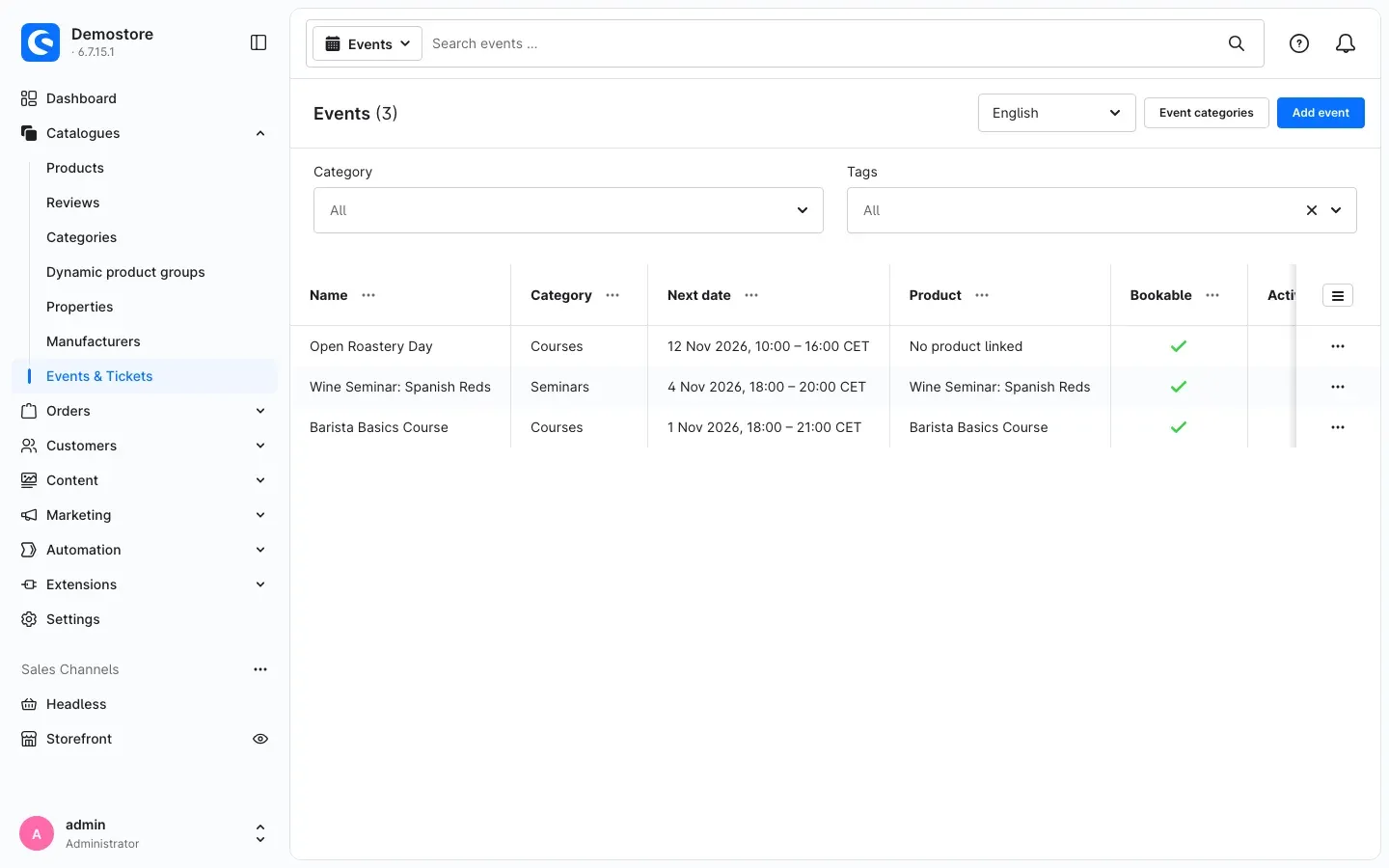Image resolution: width=1389 pixels, height=868 pixels.
Task: Toggle Storefront preview eye icon
Action: click(260, 739)
